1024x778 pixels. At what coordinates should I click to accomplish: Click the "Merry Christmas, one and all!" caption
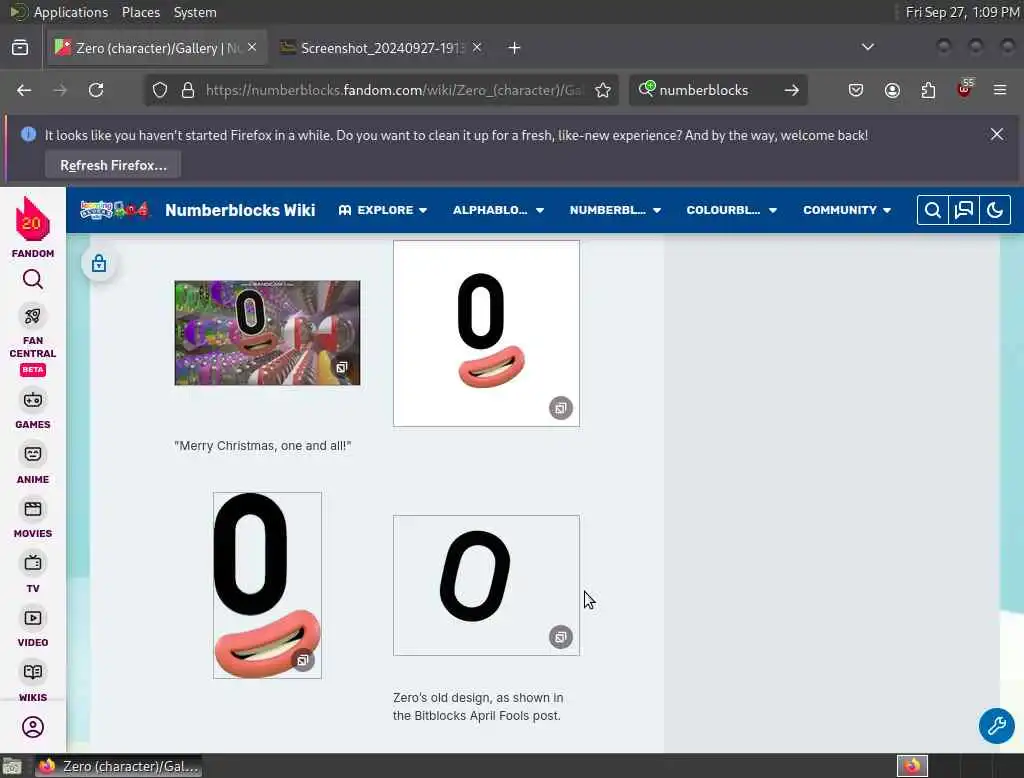(x=263, y=446)
